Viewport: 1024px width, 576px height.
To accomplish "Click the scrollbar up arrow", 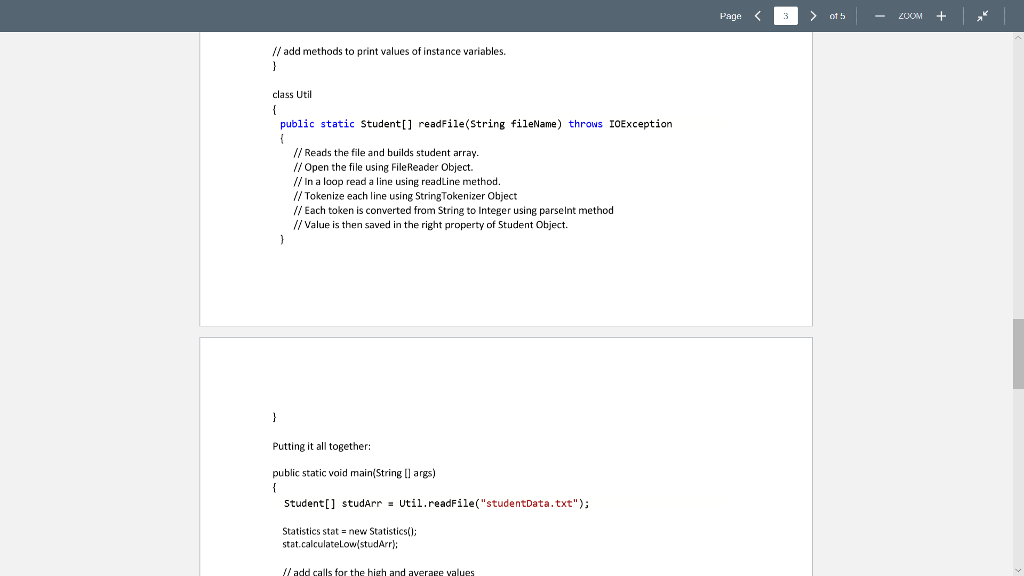I will point(1018,37).
